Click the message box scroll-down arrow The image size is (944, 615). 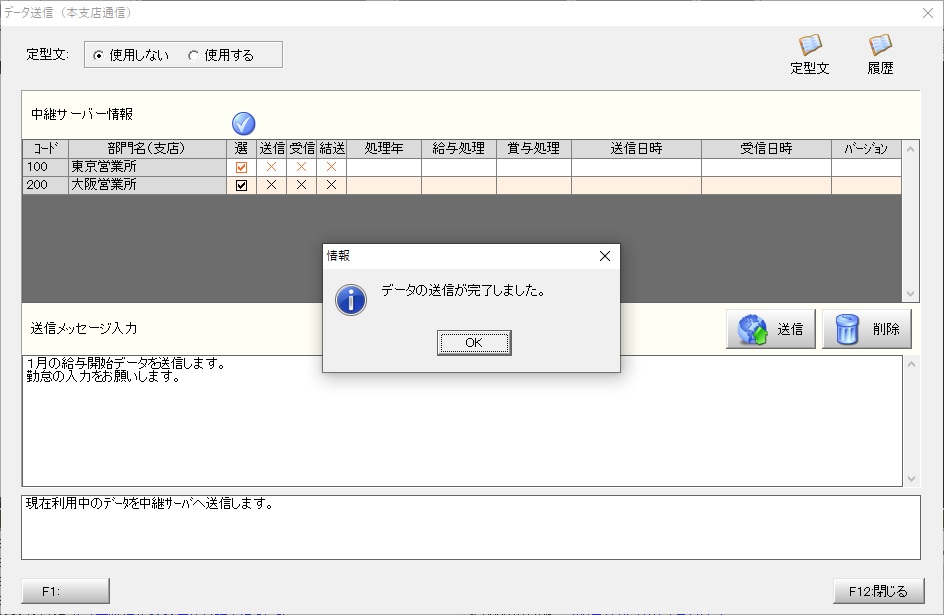point(911,479)
